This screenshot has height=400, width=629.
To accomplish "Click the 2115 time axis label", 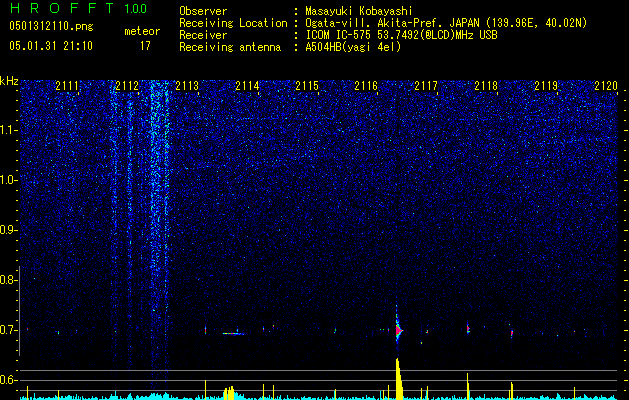I will (307, 86).
